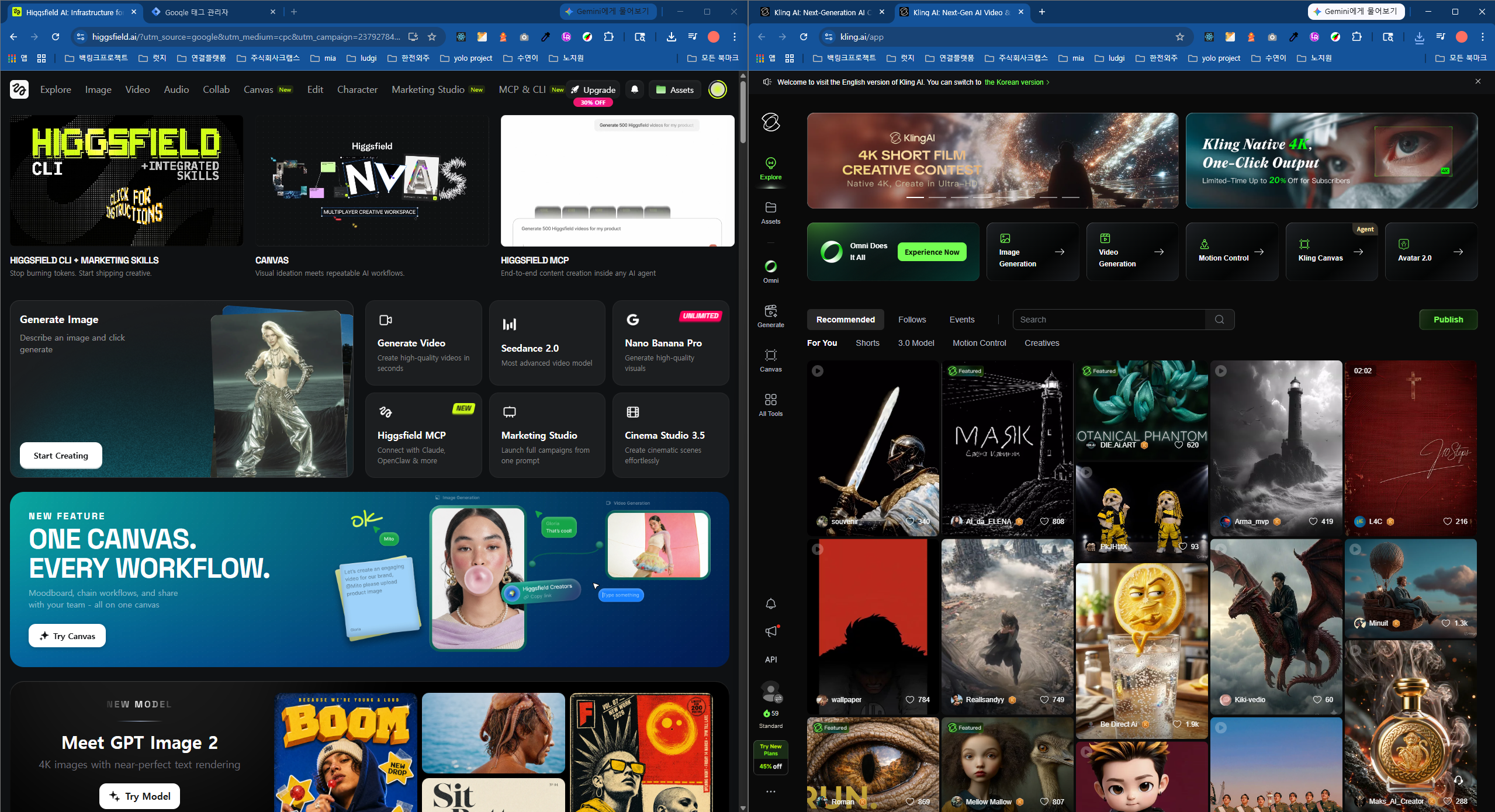This screenshot has width=1495, height=812.
Task: Switch to Kling Events tab
Action: pos(962,320)
